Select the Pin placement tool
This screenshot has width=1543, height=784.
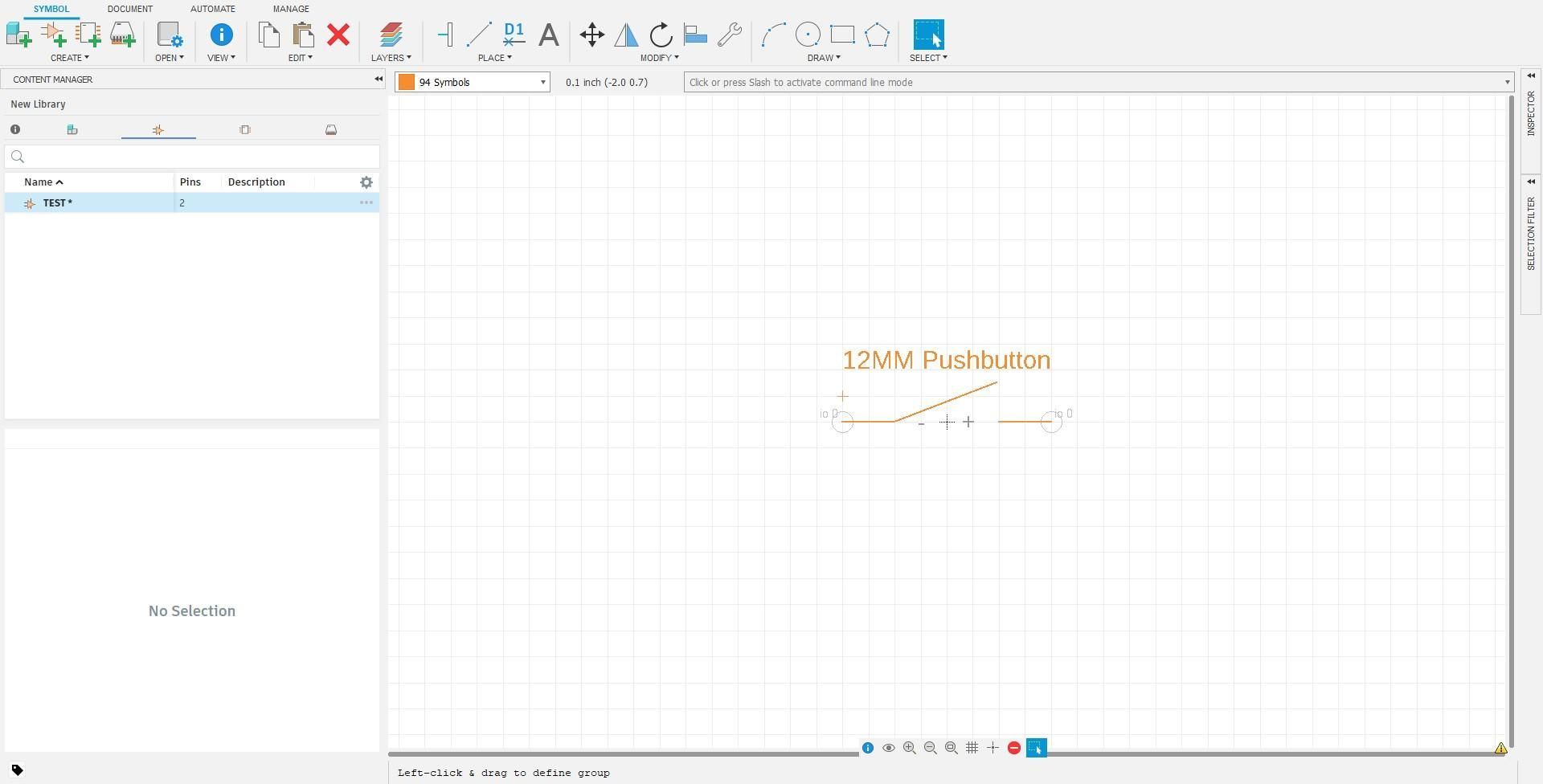coord(445,35)
